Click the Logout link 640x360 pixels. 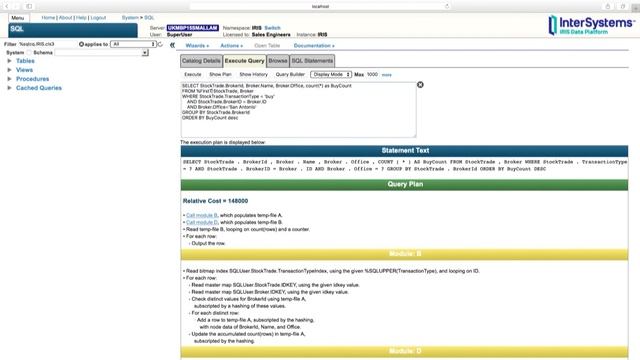point(98,18)
